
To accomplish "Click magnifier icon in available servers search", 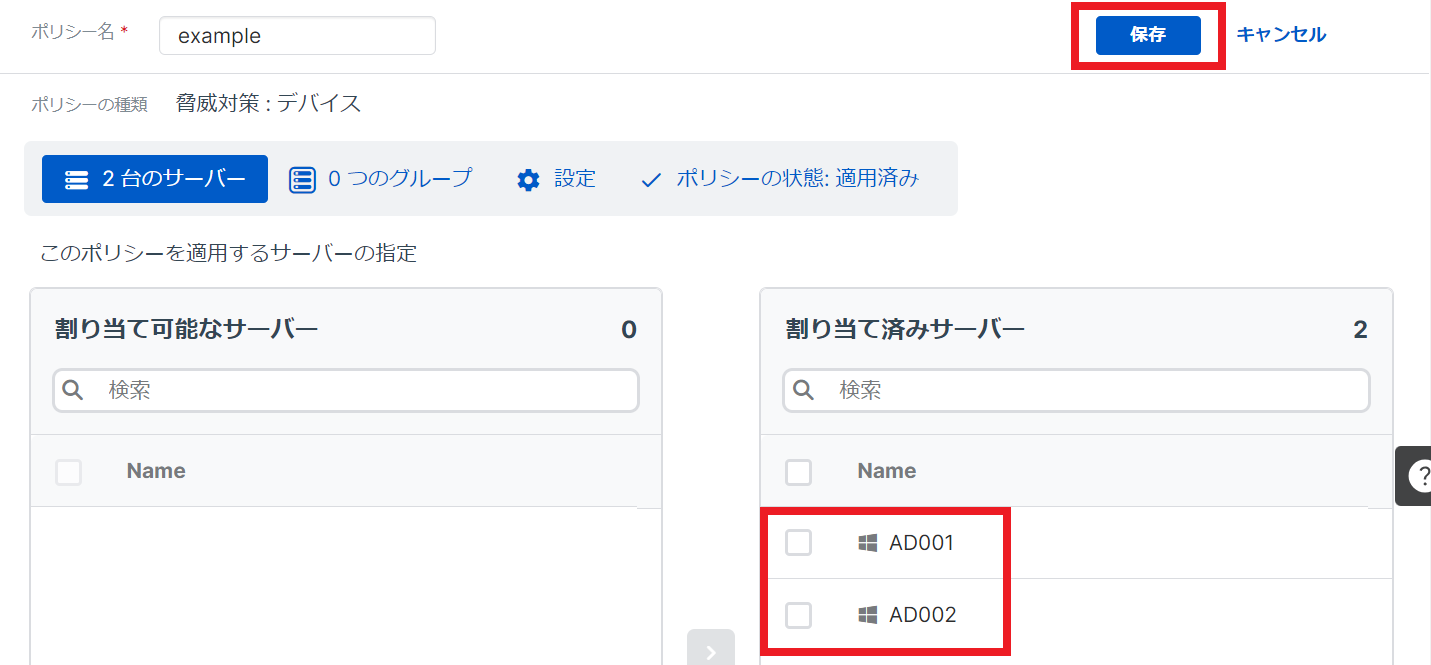I will coord(73,390).
